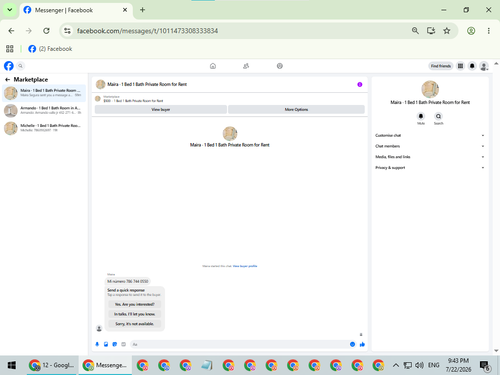Viewport: 500px width, 375px height.
Task: Send a thumbs-up like
Action: (362, 344)
